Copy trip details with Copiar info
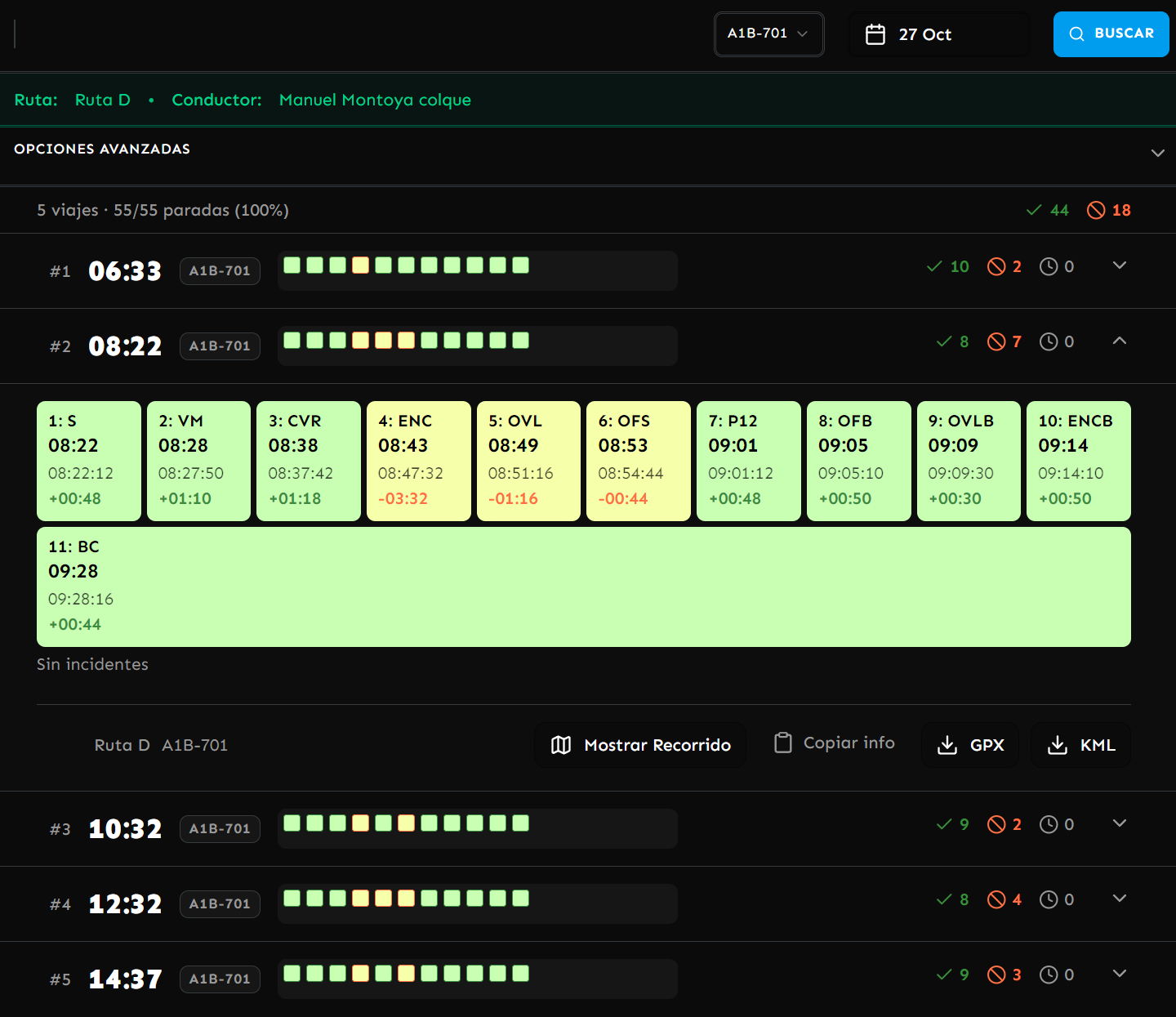Viewport: 1176px width, 1017px height. tap(834, 743)
